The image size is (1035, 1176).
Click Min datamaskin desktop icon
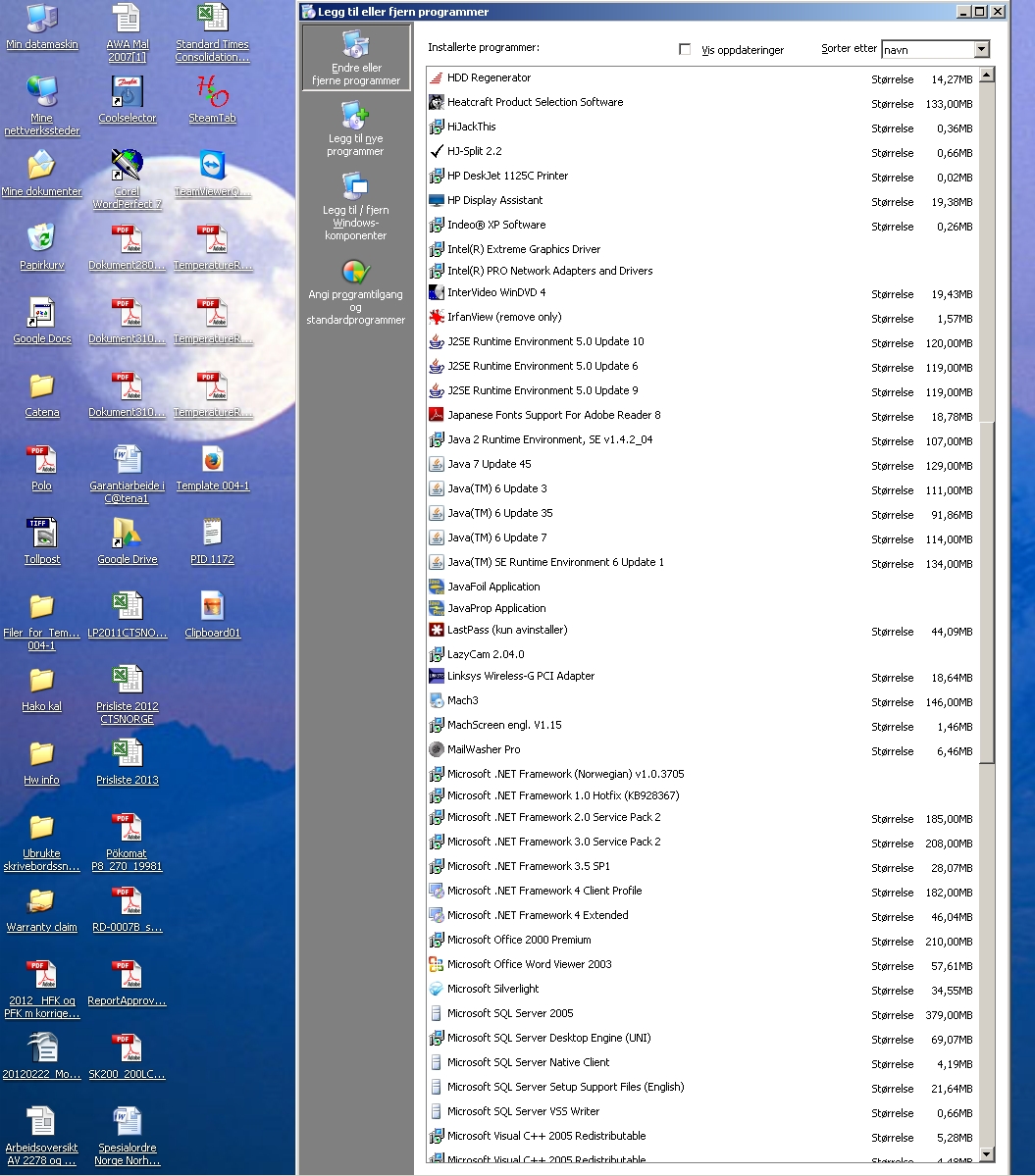pyautogui.click(x=42, y=27)
